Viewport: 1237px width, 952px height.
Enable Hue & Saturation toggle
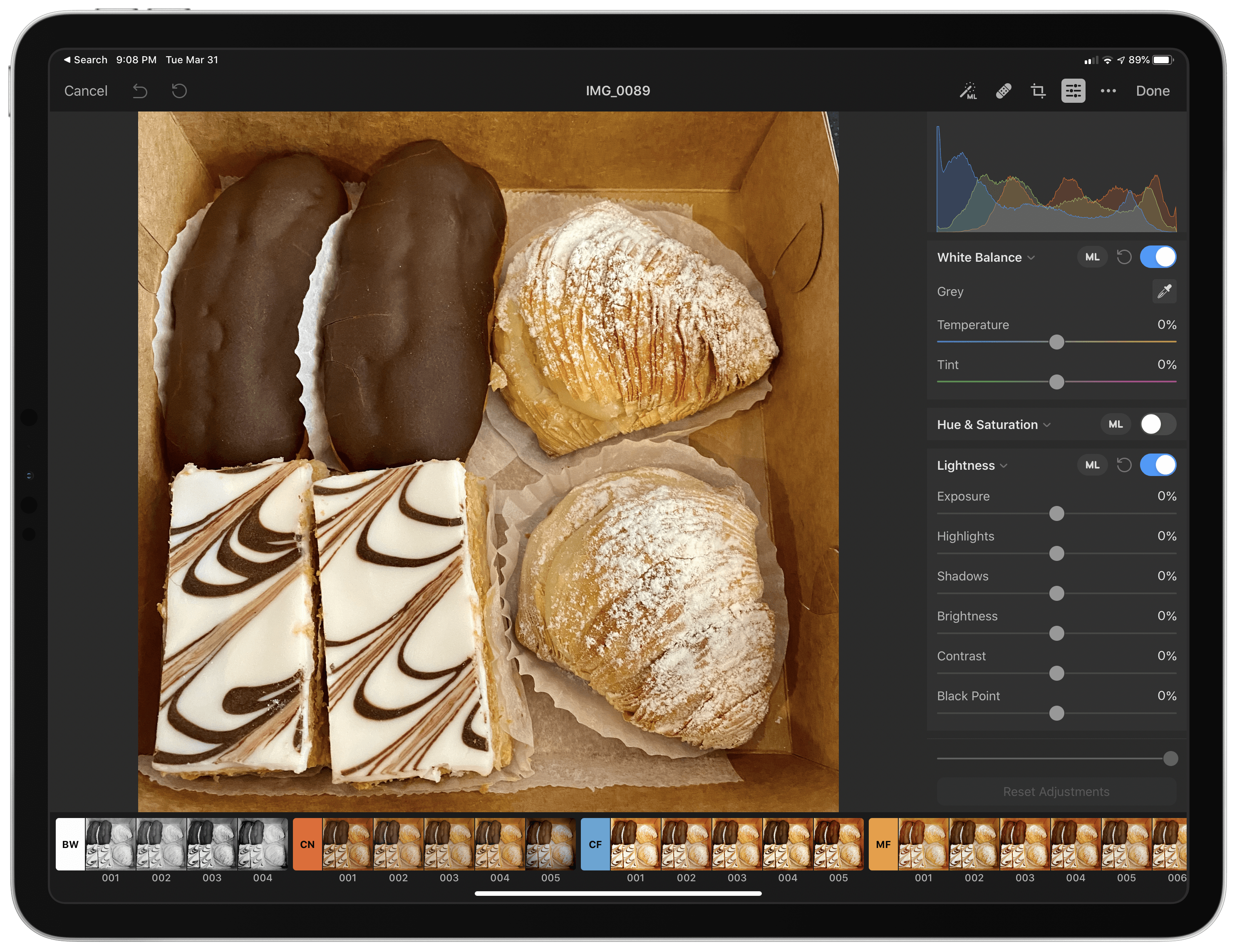point(1158,424)
